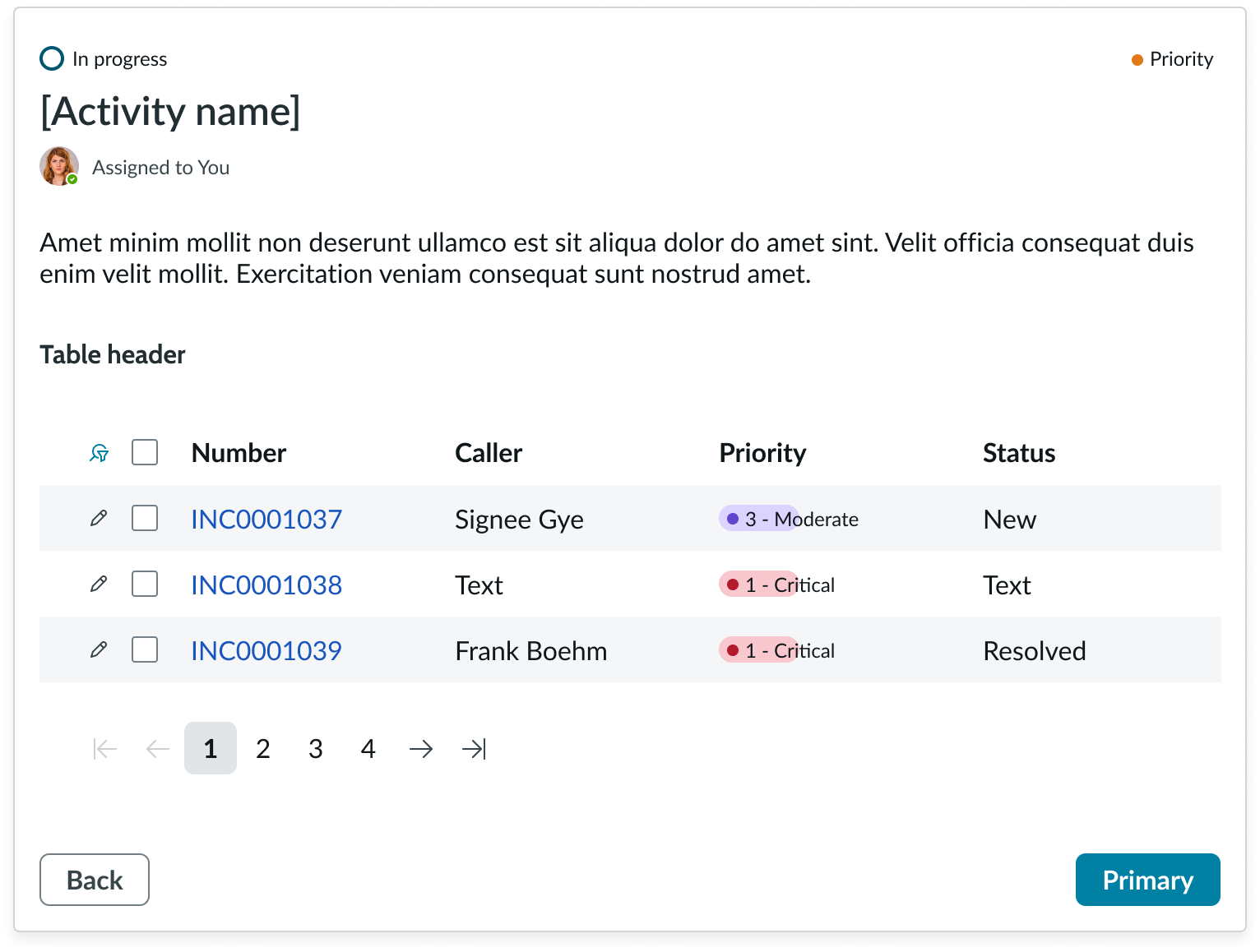Open incident link INC0001037

click(266, 519)
